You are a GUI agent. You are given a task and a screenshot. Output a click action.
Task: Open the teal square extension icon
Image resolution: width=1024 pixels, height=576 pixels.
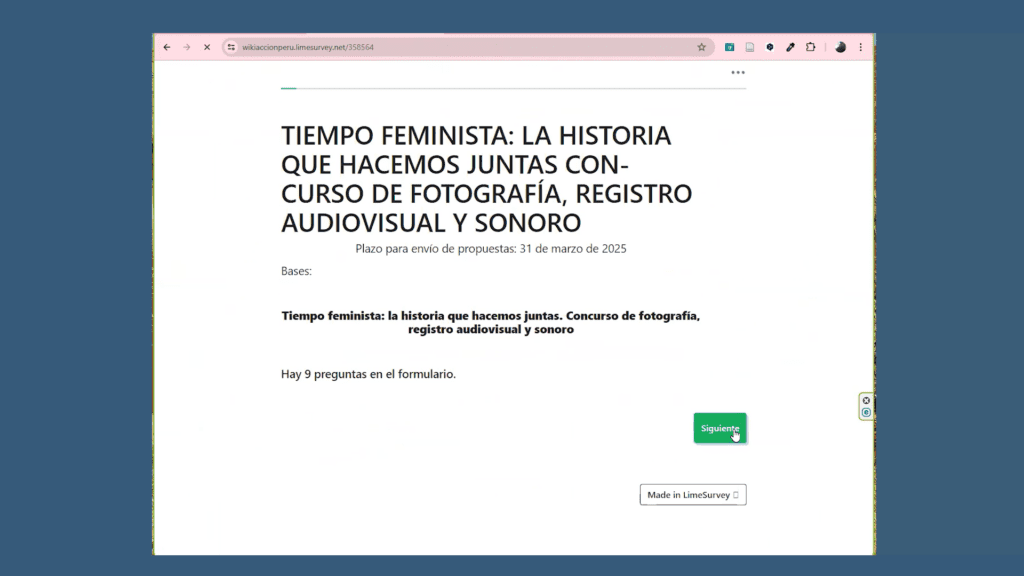pyautogui.click(x=729, y=47)
